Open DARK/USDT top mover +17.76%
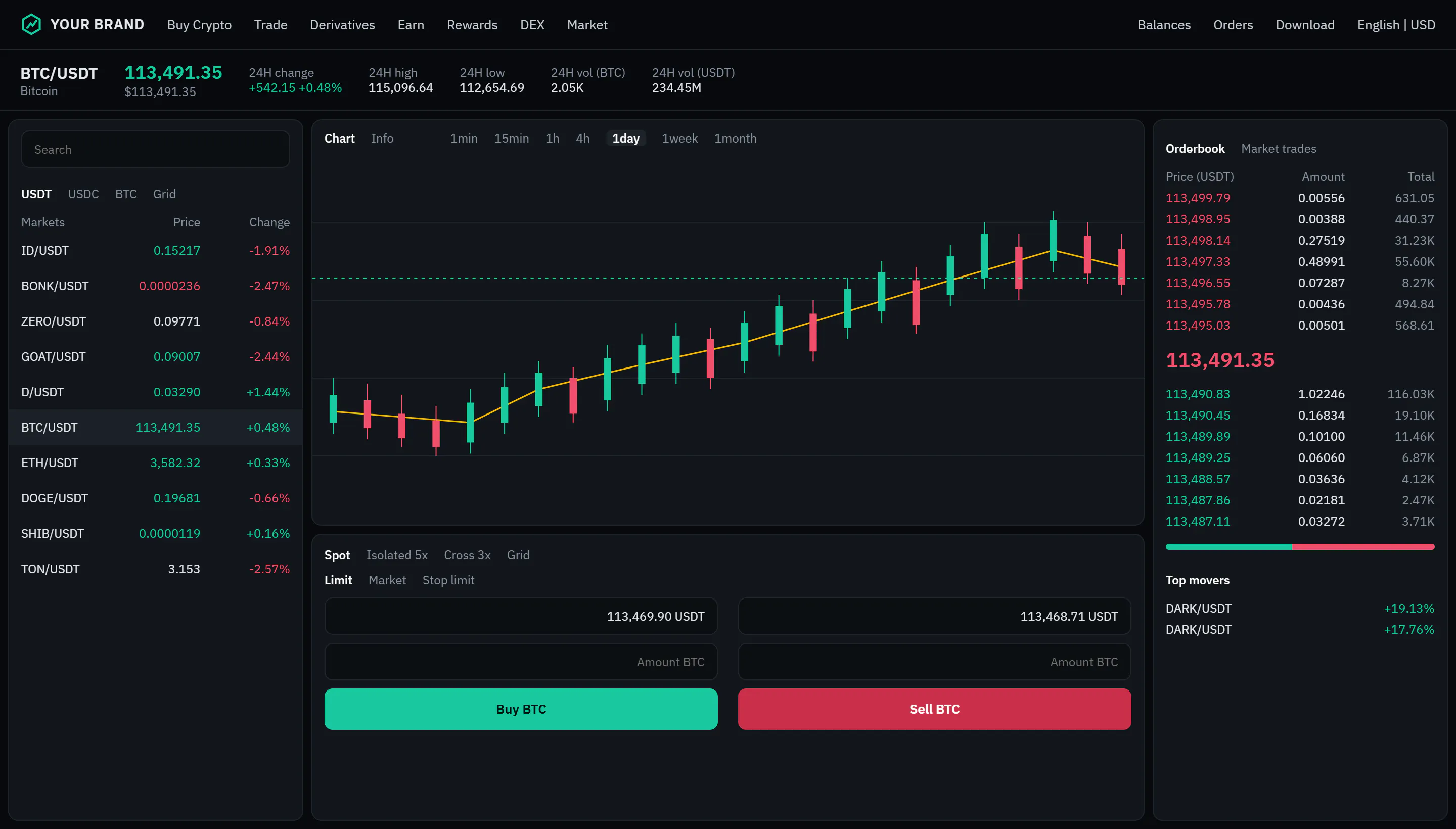Image resolution: width=1456 pixels, height=829 pixels. (1299, 630)
